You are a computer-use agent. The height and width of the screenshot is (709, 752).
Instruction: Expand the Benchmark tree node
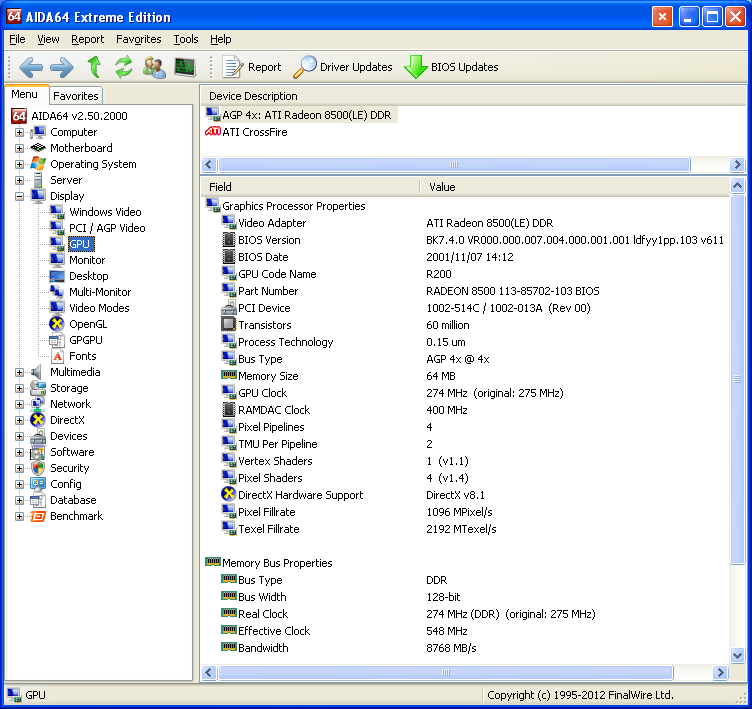[19, 517]
